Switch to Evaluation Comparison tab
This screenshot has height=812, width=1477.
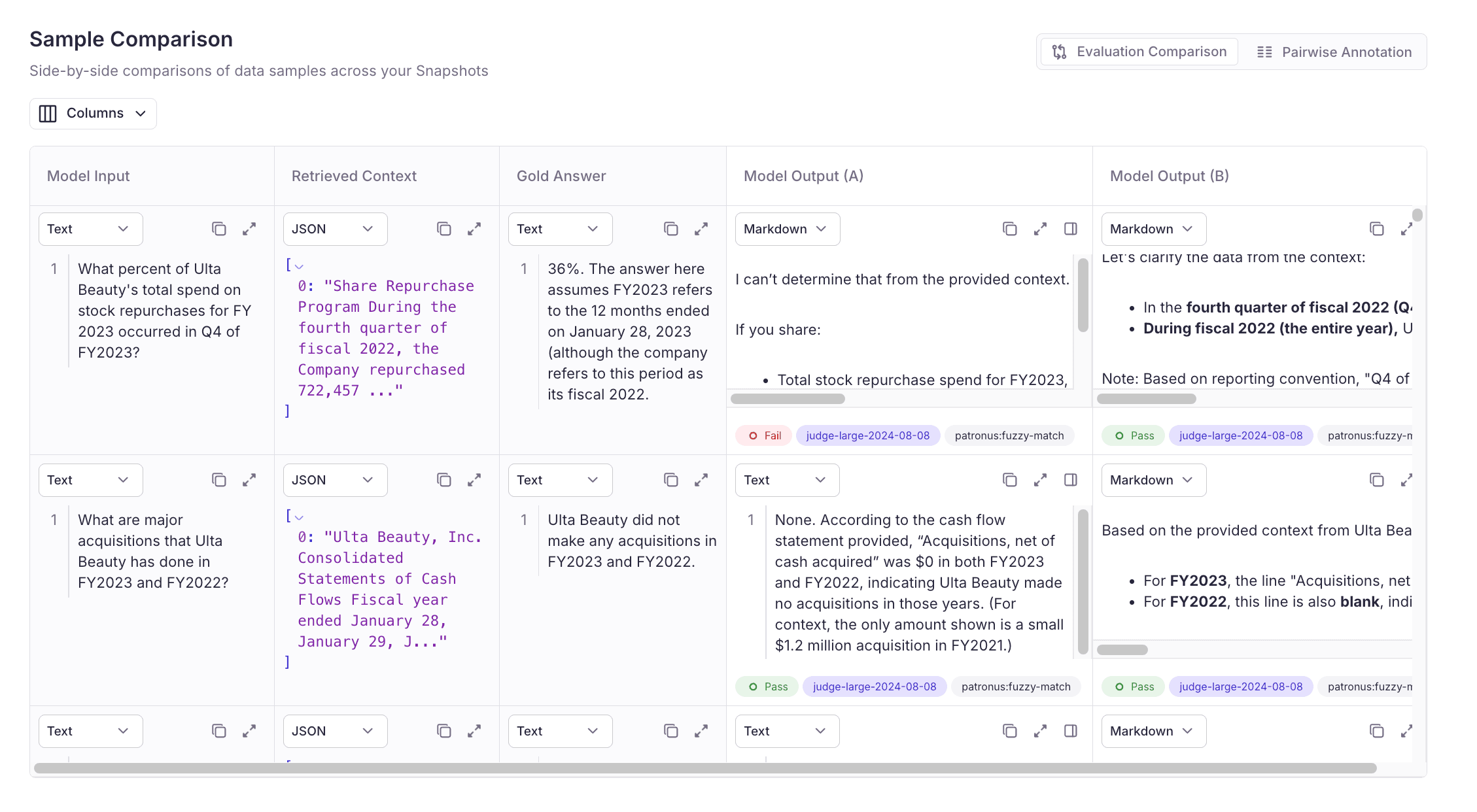tap(1139, 52)
